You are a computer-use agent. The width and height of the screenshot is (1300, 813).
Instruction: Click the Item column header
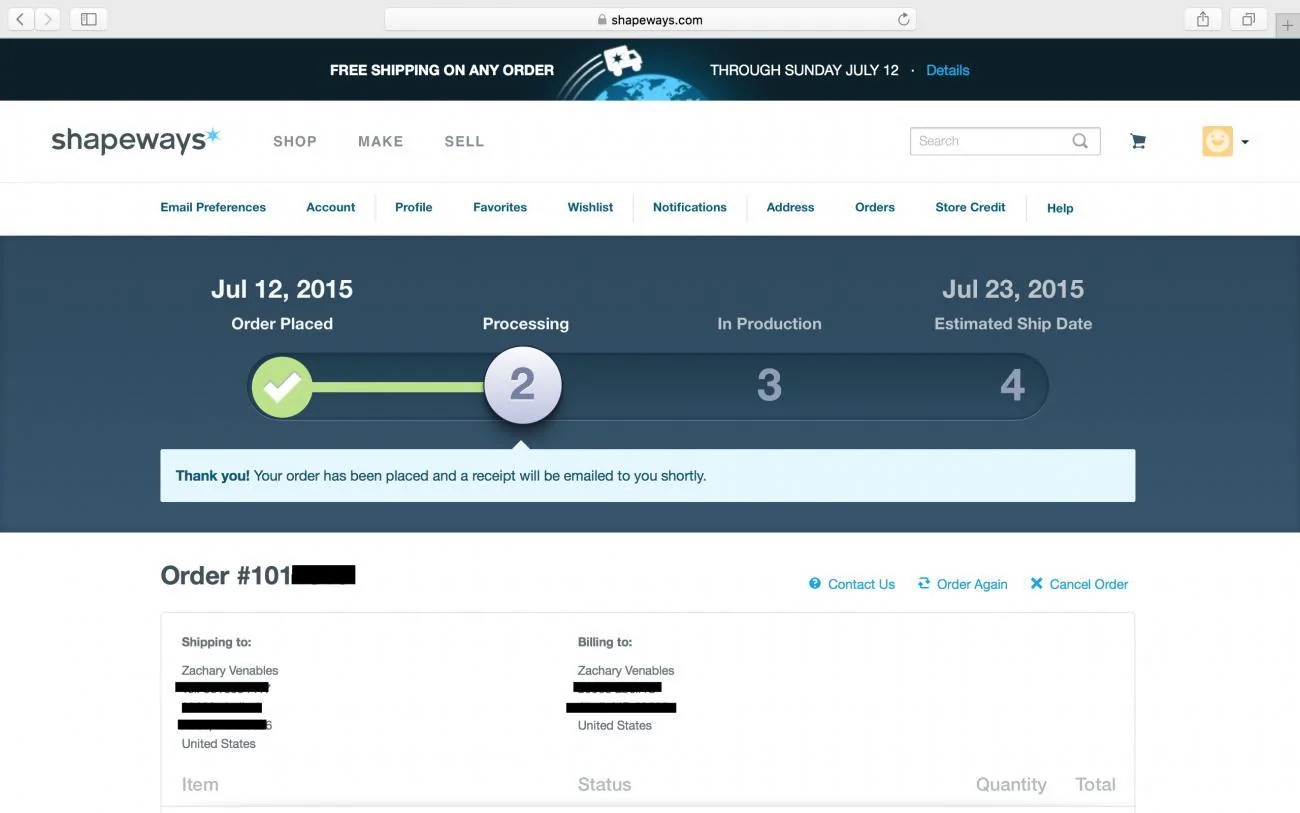200,785
